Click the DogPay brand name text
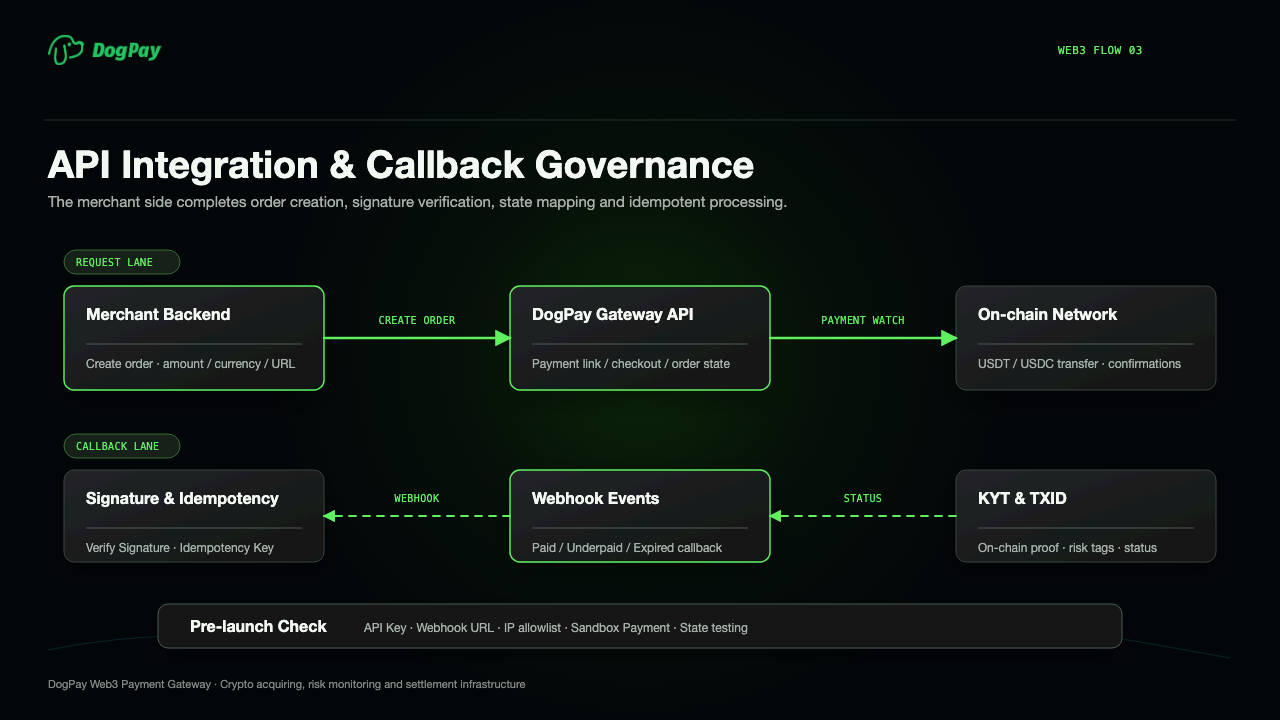 [126, 50]
